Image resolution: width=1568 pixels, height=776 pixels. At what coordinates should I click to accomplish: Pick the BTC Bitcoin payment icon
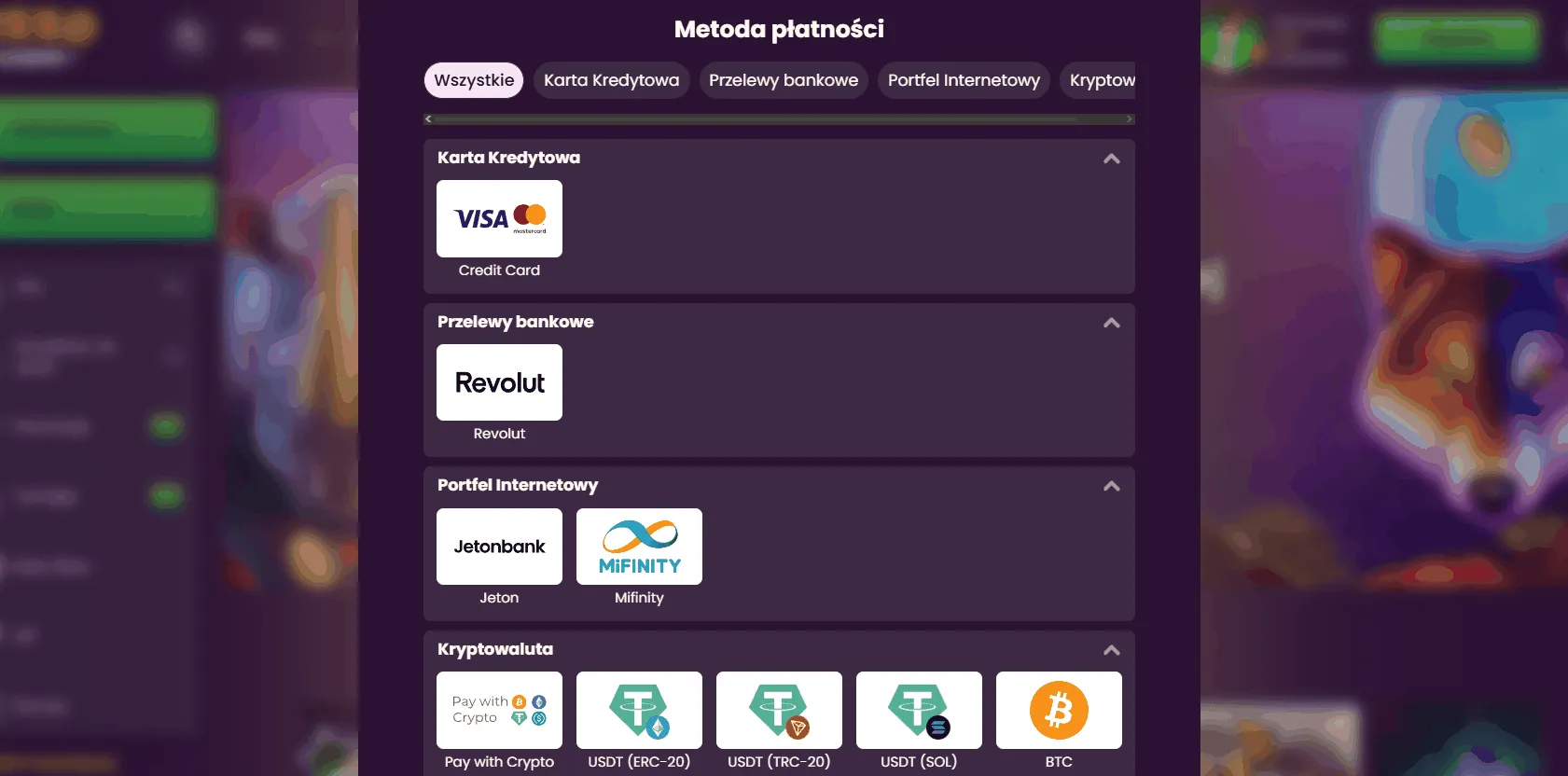pyautogui.click(x=1059, y=710)
